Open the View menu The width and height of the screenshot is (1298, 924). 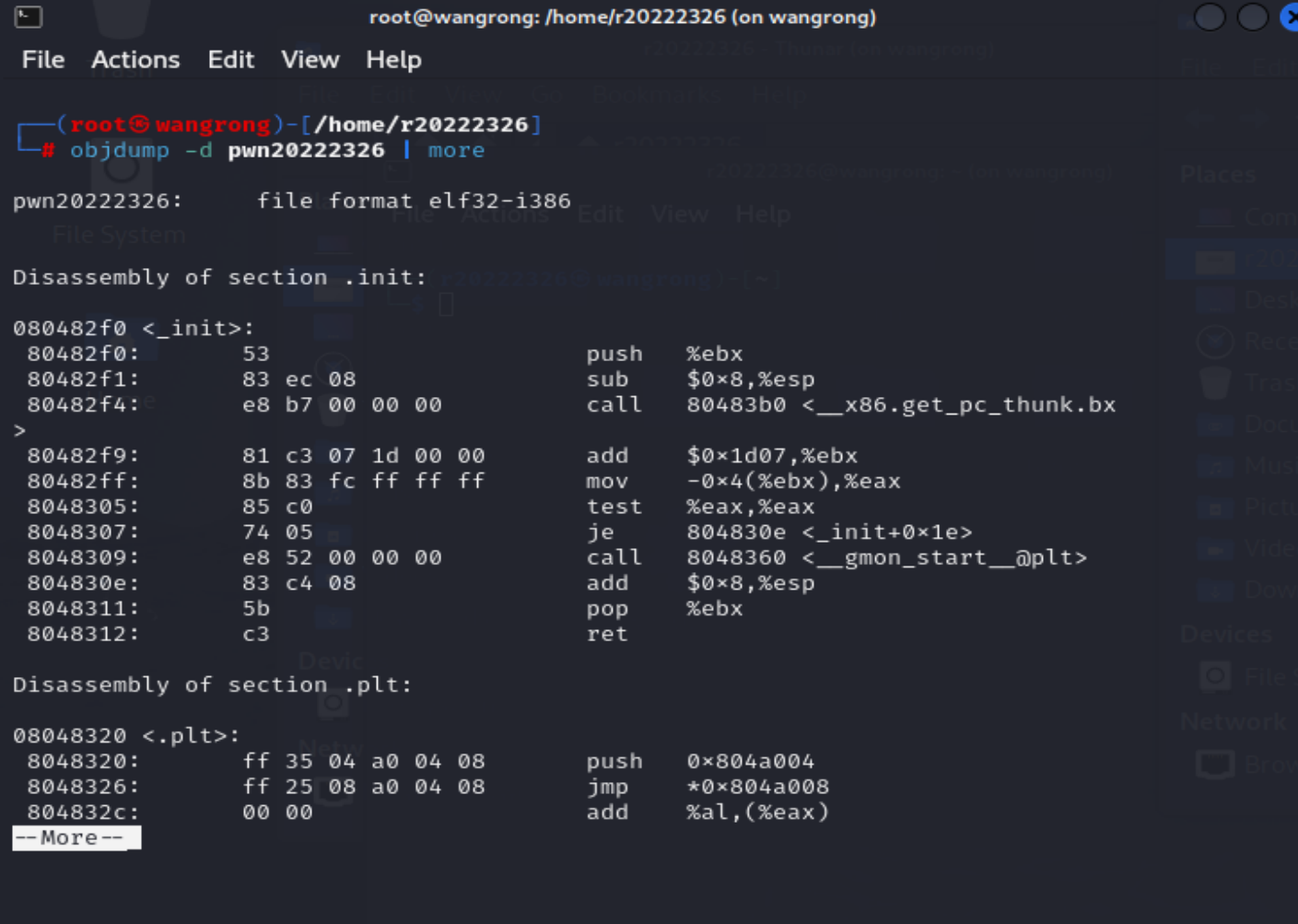[310, 60]
